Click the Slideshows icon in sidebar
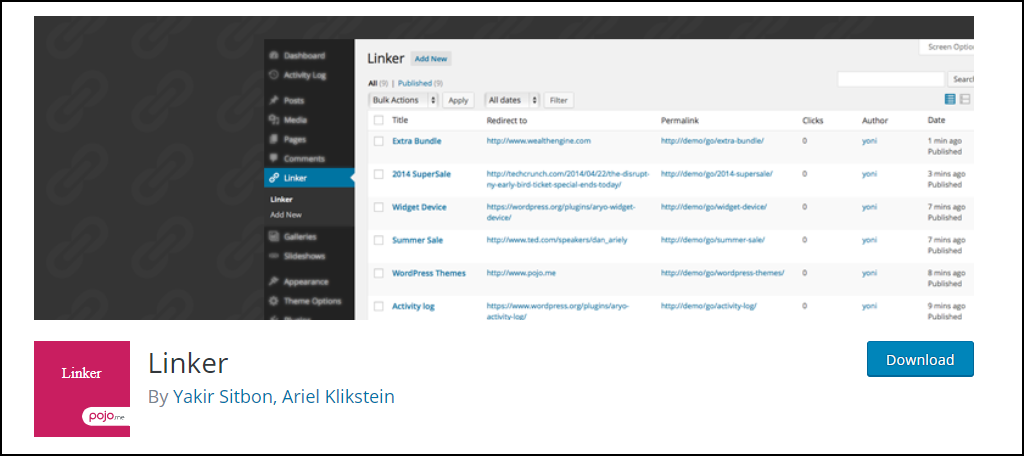 (x=274, y=256)
